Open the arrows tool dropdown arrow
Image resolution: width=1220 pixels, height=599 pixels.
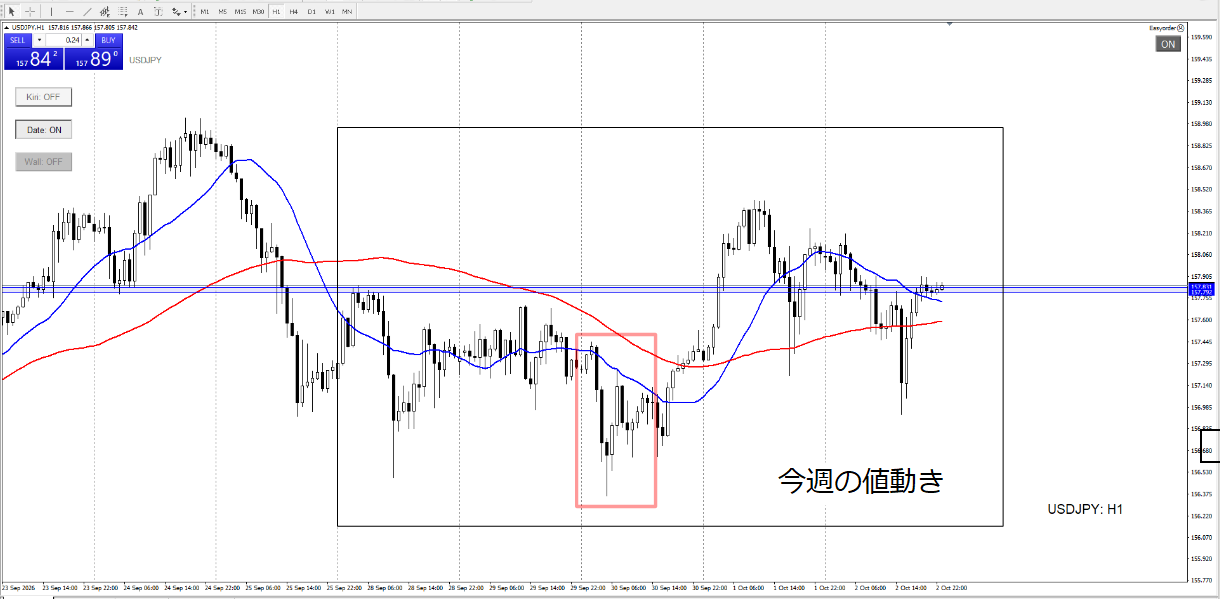pos(186,12)
